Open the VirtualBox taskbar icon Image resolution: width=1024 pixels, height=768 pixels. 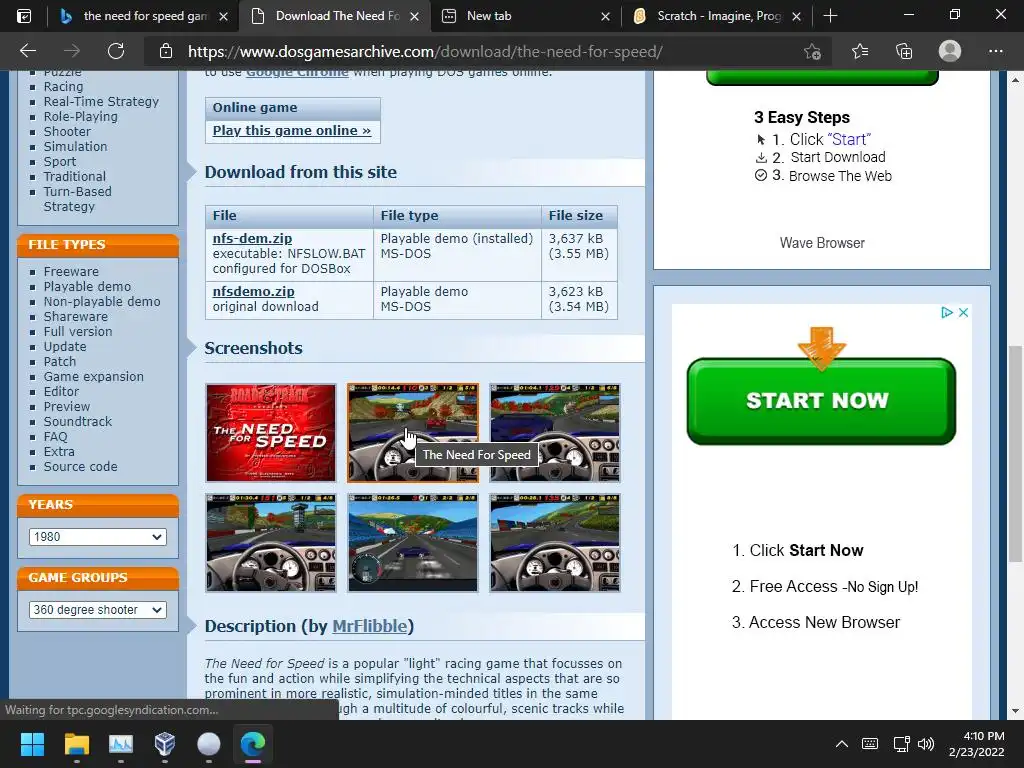[x=165, y=744]
